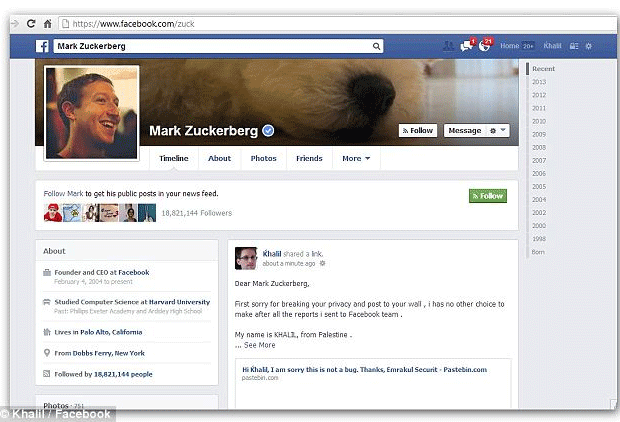This screenshot has height=422, width=620.
Task: Click Dobbs Ferry, New York link
Action: point(109,353)
